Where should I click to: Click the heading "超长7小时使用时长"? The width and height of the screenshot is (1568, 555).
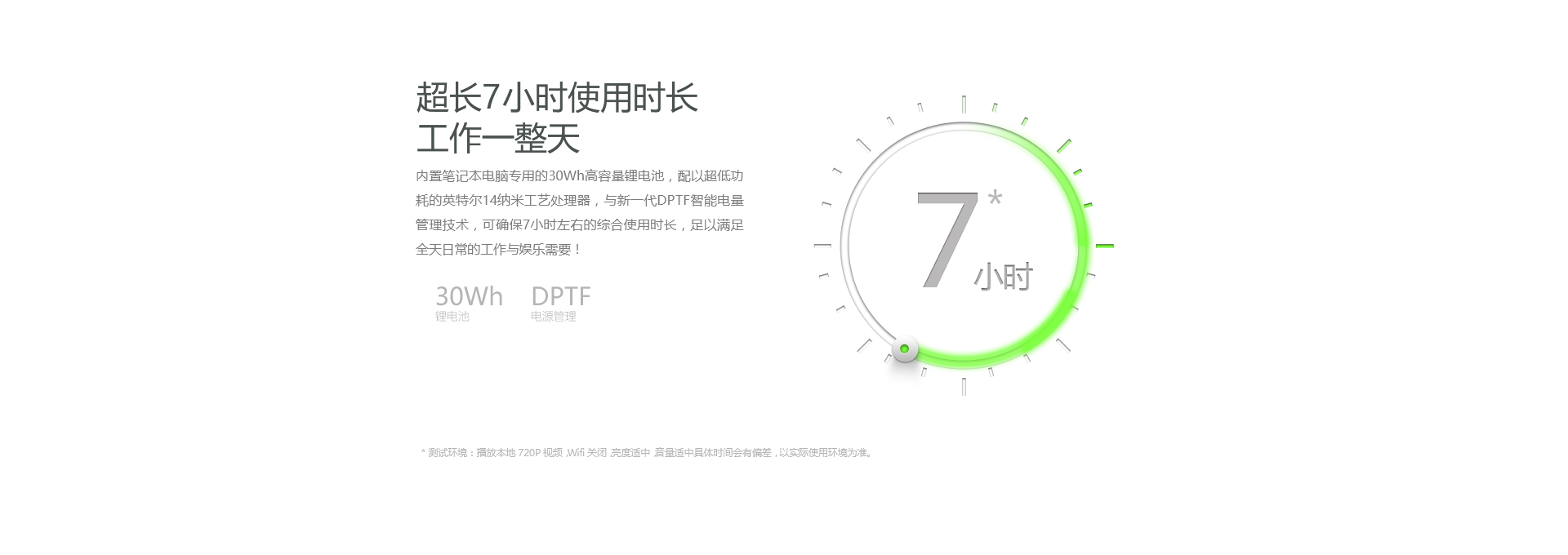557,98
